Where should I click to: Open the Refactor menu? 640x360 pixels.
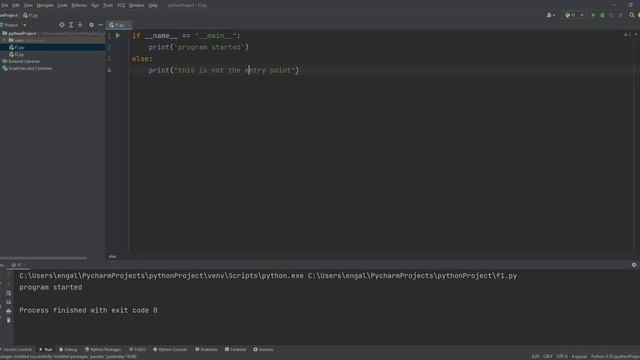[79, 5]
